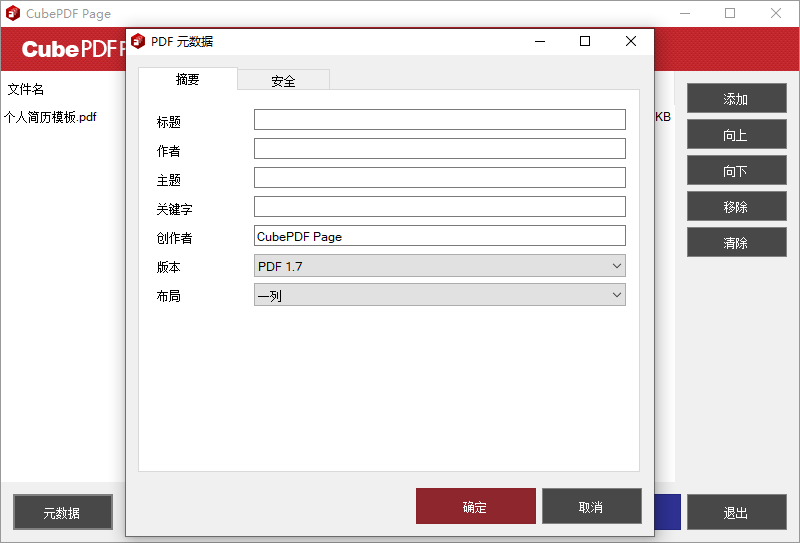The width and height of the screenshot is (800, 543).
Task: Close the CubePDF Page main window
Action: point(776,13)
